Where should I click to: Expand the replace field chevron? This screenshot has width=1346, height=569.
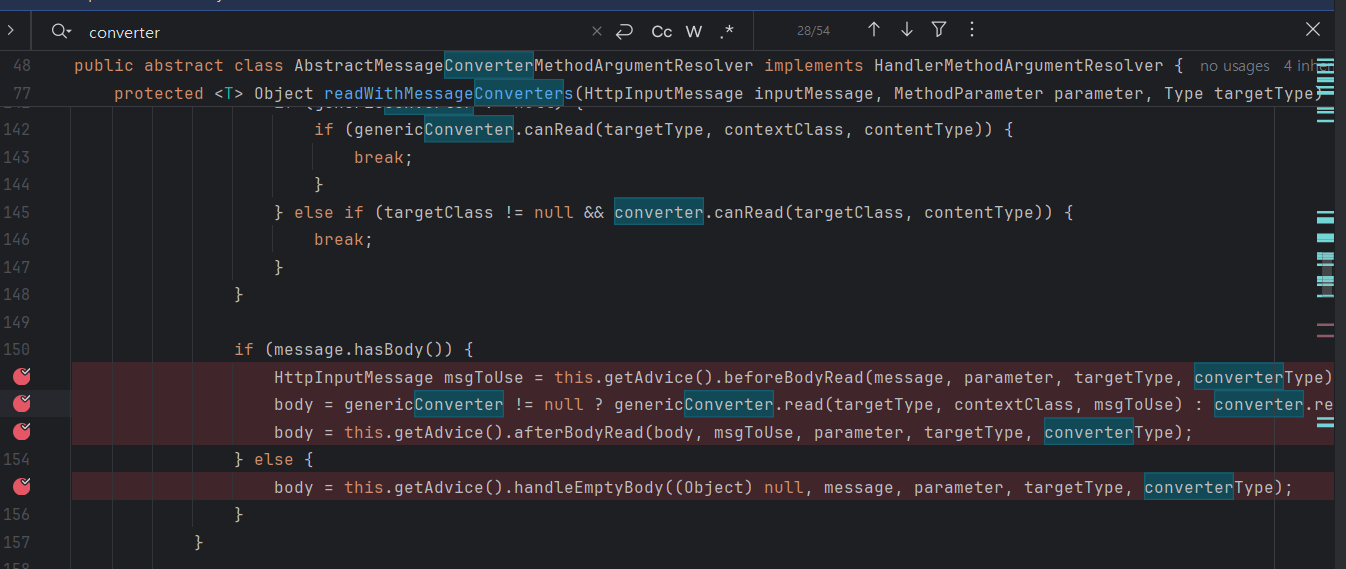pyautogui.click(x=10, y=30)
